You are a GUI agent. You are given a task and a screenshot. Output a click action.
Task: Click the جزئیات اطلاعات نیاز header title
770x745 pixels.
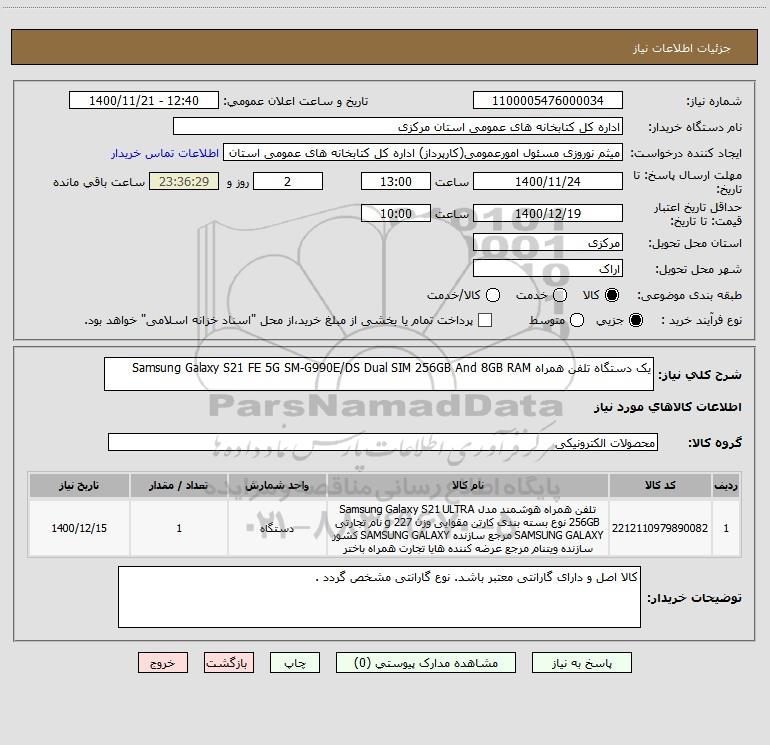coord(681,48)
